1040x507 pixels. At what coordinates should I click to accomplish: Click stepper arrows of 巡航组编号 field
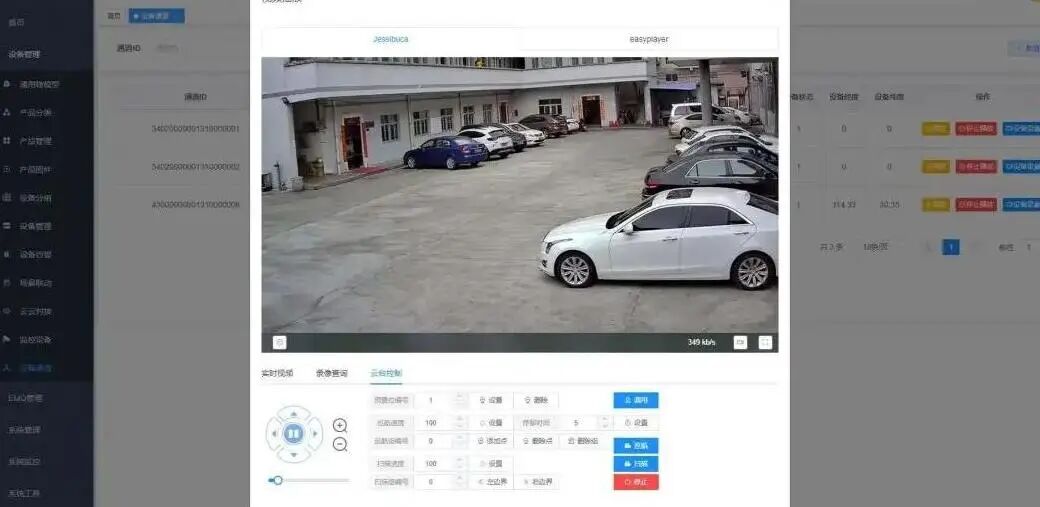pyautogui.click(x=460, y=441)
